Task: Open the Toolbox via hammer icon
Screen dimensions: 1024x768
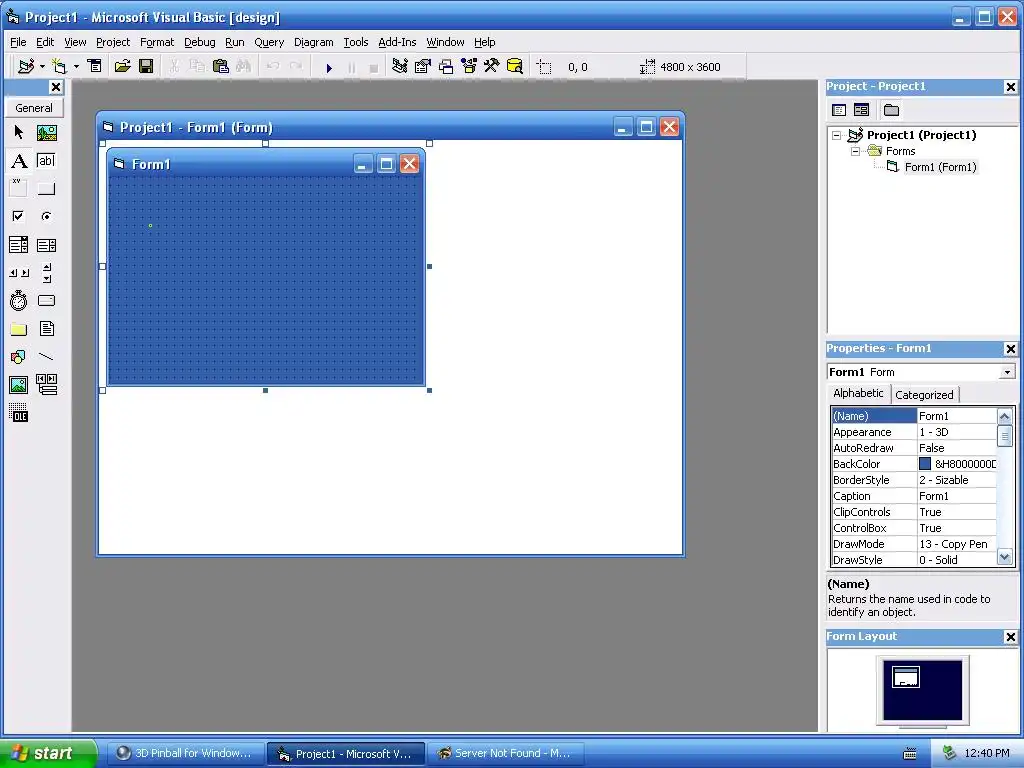Action: tap(492, 66)
